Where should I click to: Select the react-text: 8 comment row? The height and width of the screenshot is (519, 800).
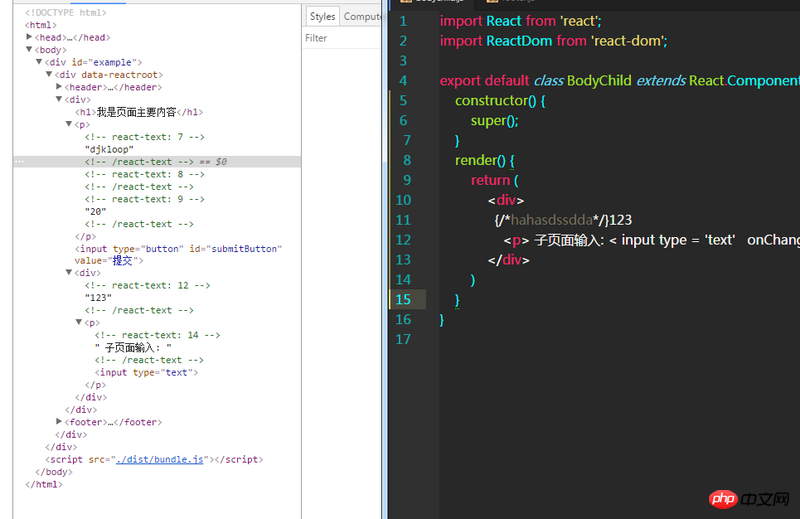pyautogui.click(x=145, y=175)
